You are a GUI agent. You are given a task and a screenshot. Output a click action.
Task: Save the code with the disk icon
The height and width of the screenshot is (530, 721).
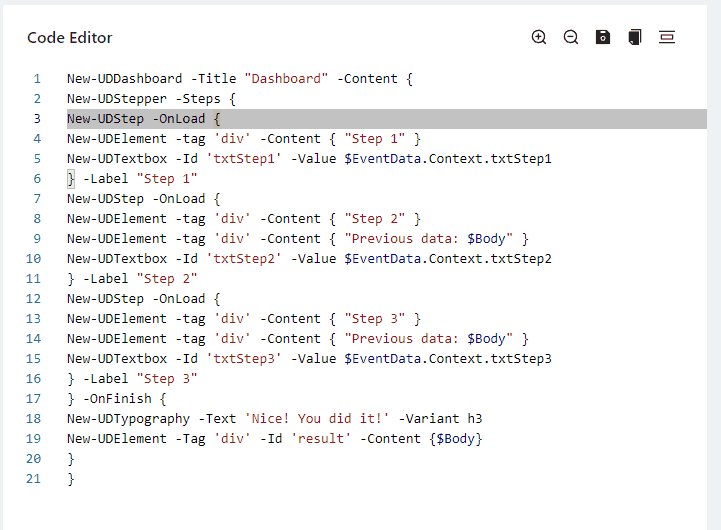pyautogui.click(x=603, y=37)
